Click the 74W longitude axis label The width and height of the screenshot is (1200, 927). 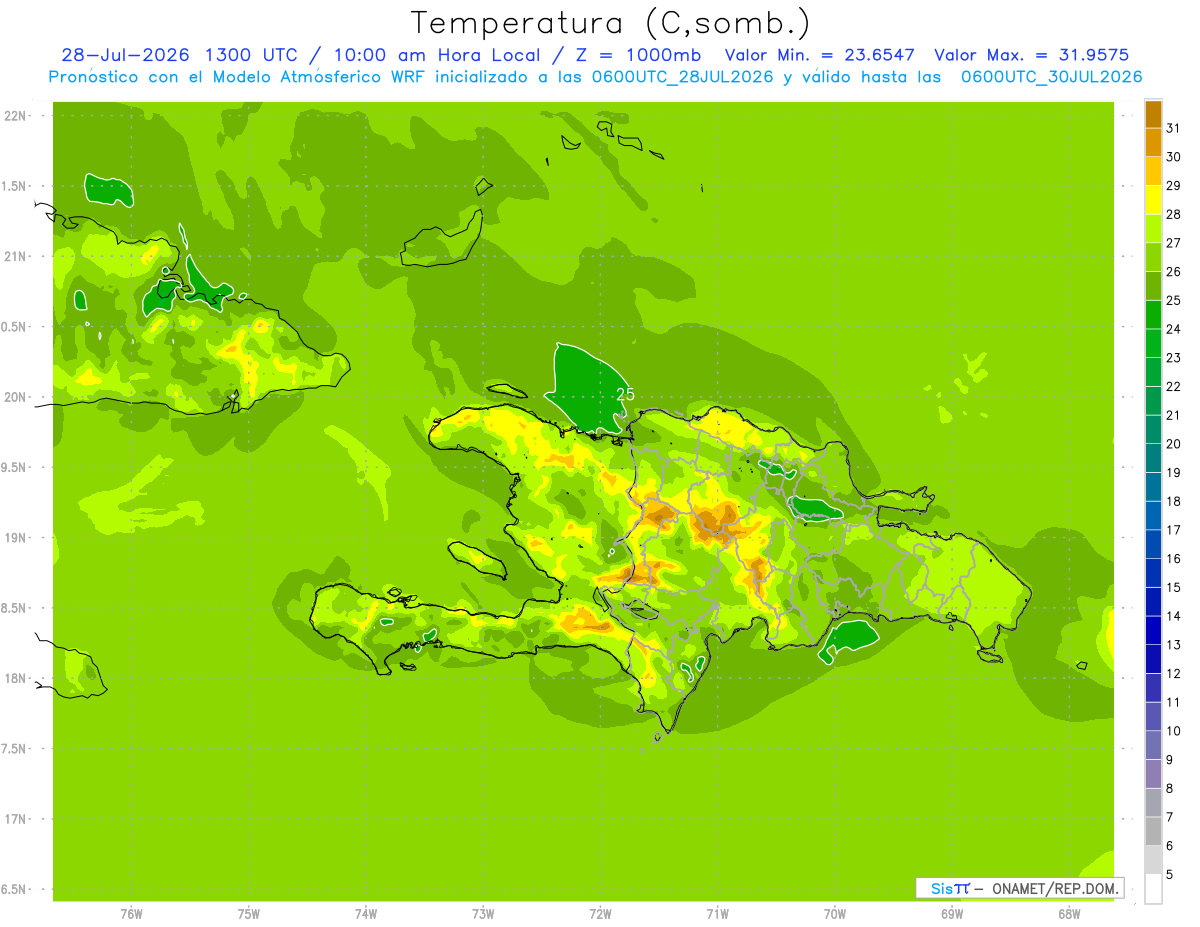point(366,914)
